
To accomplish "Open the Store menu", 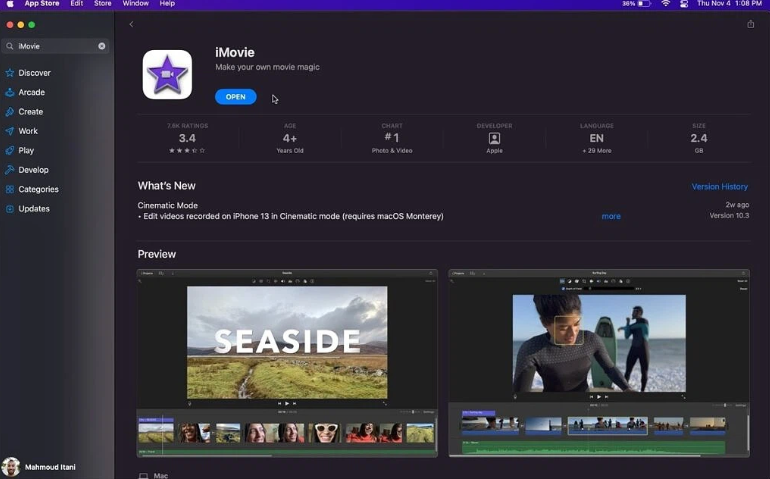I will (x=103, y=3).
